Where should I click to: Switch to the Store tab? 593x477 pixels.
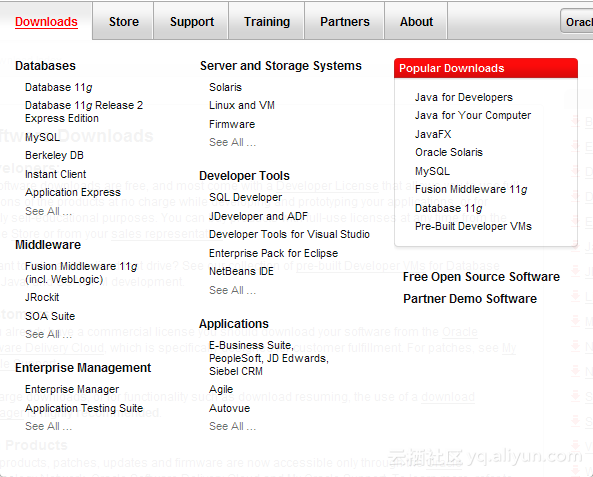click(124, 22)
